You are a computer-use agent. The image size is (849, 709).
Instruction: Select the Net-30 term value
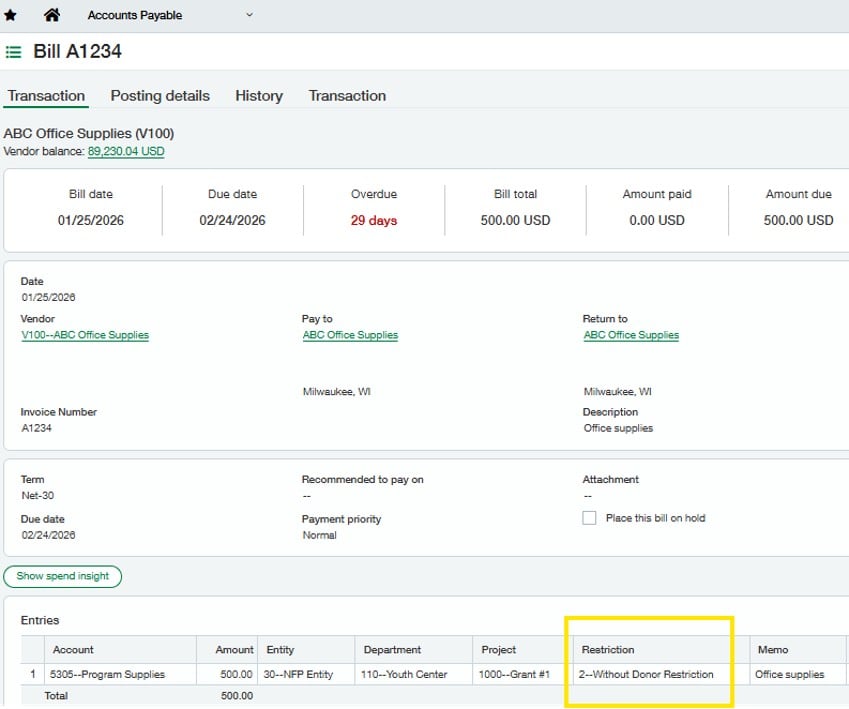(x=37, y=496)
